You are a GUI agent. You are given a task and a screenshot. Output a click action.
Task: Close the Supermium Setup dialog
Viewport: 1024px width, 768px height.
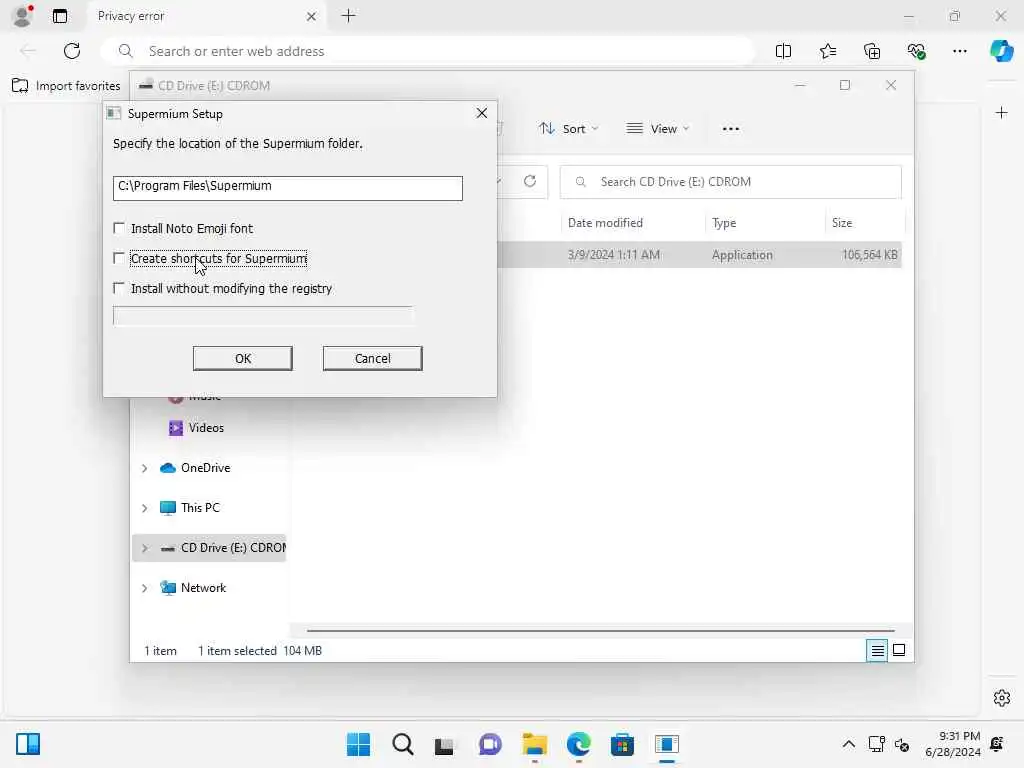coord(482,113)
